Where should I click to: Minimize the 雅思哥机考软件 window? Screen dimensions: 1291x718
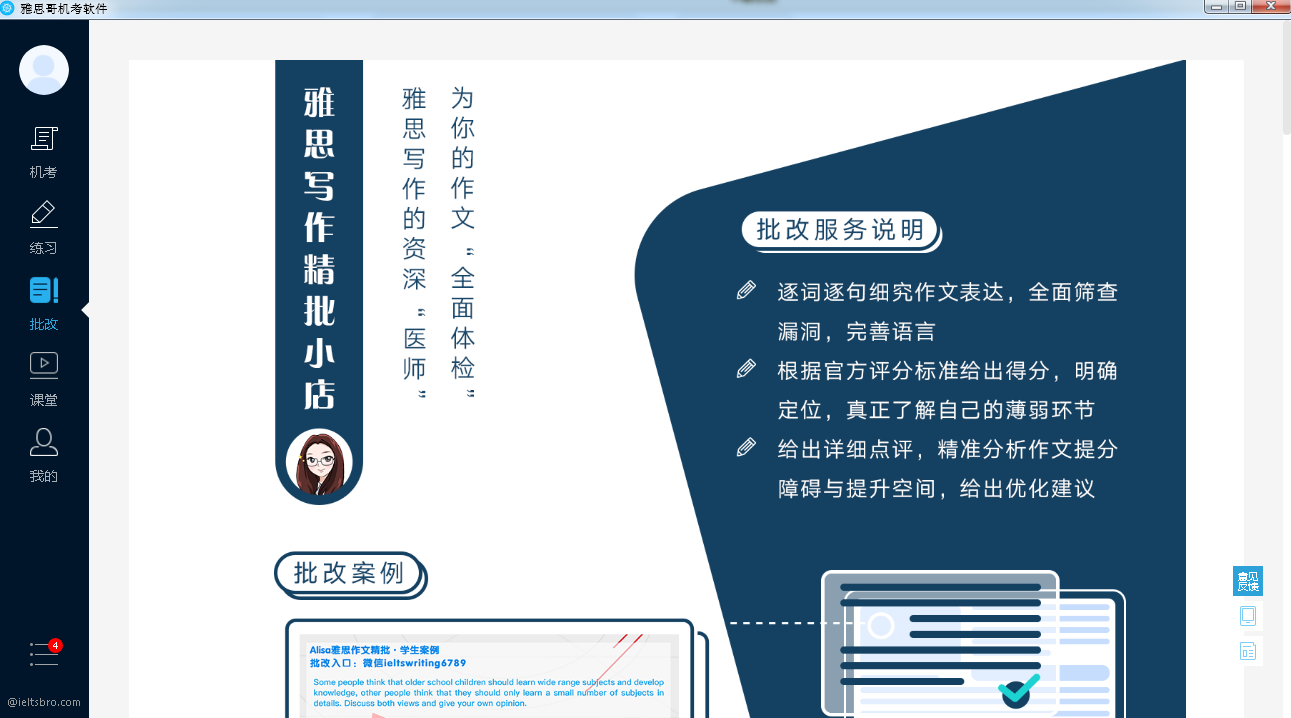point(1216,7)
